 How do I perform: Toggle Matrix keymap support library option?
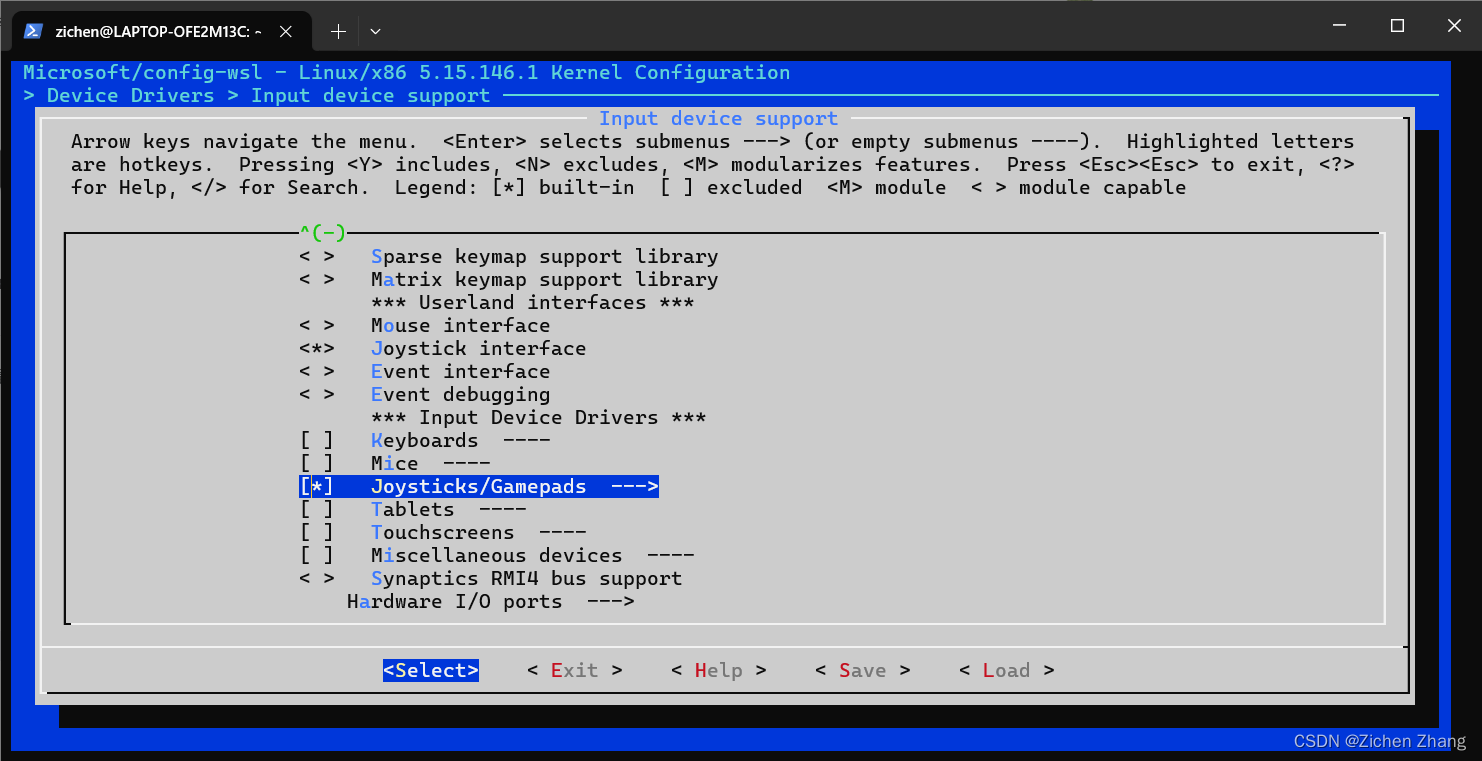click(317, 280)
